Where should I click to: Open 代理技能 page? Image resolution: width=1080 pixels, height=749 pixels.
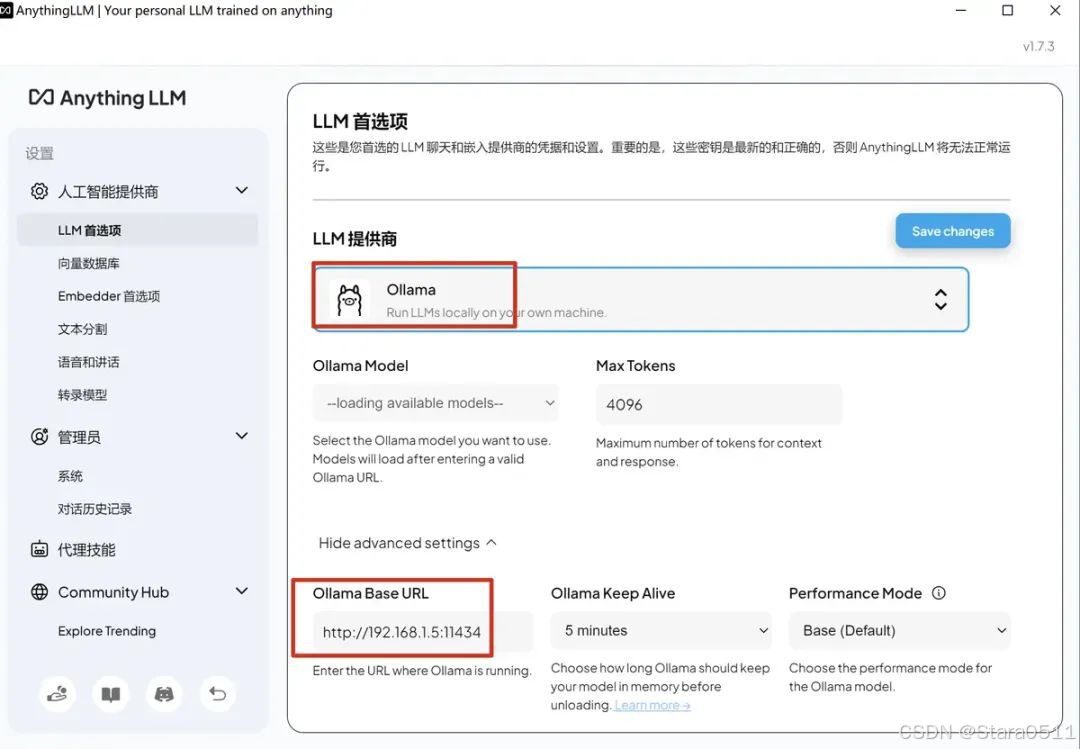pos(87,550)
